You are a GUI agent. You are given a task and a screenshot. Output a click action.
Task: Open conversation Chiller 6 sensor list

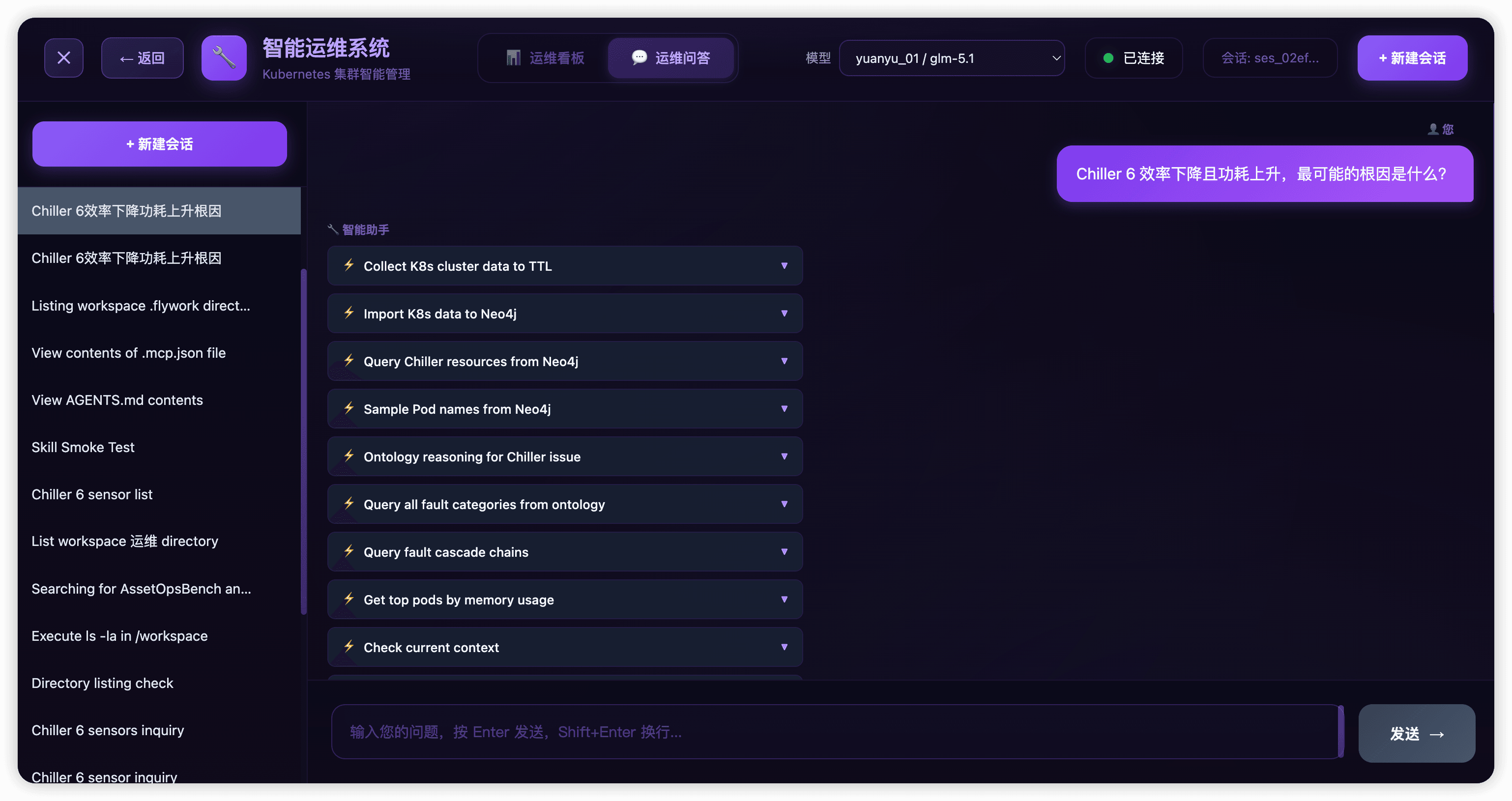[x=159, y=494]
